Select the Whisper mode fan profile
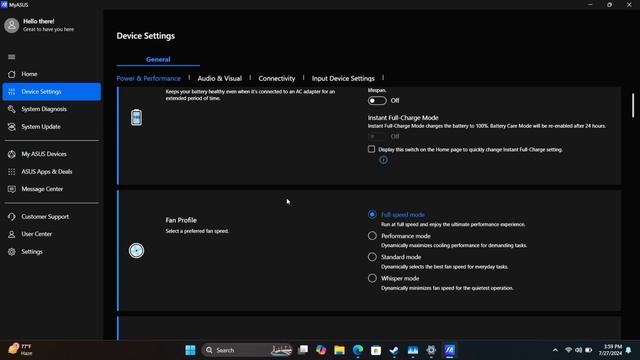 tap(372, 278)
